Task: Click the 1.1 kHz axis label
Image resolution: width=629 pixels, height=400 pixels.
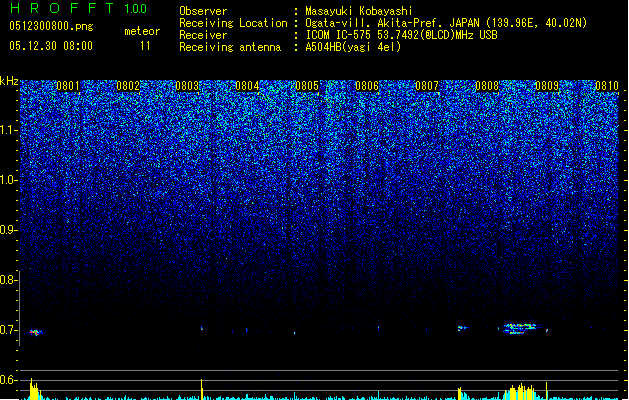Action: click(x=8, y=130)
